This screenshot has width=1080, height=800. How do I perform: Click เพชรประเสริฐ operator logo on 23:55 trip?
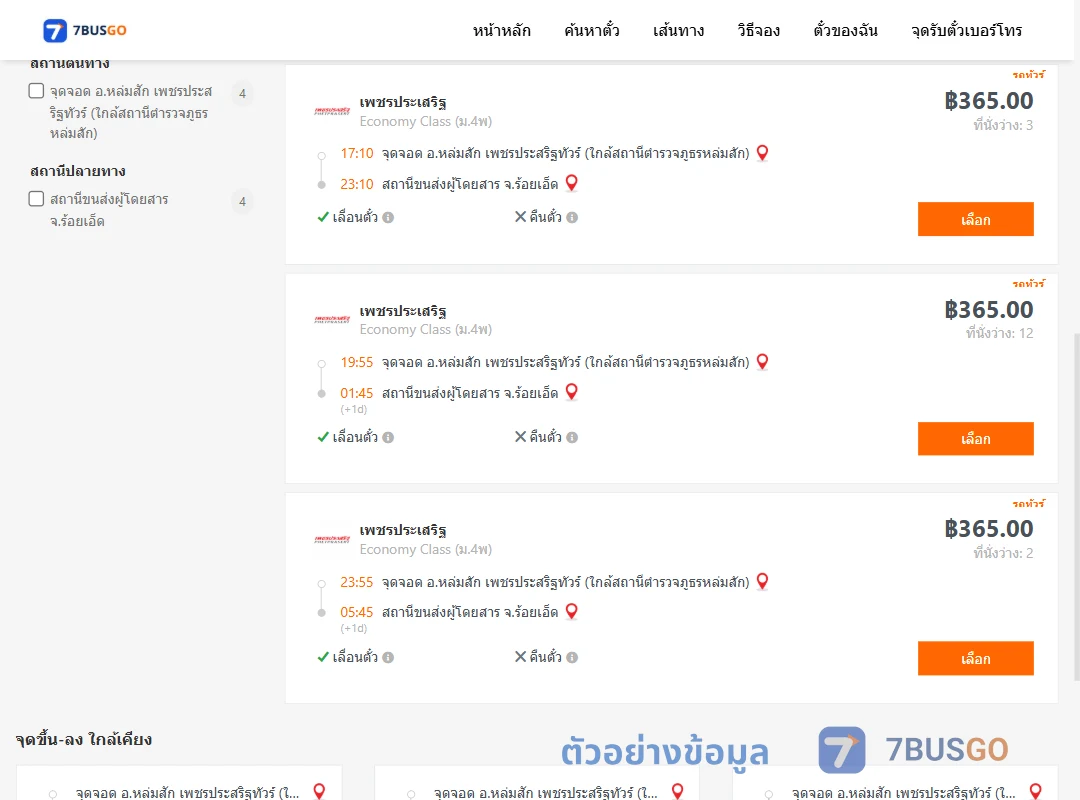(x=332, y=540)
